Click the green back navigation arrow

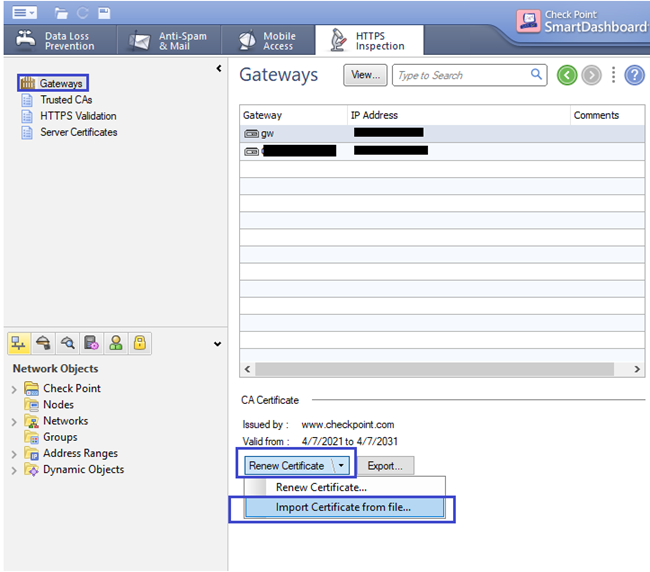tap(567, 75)
